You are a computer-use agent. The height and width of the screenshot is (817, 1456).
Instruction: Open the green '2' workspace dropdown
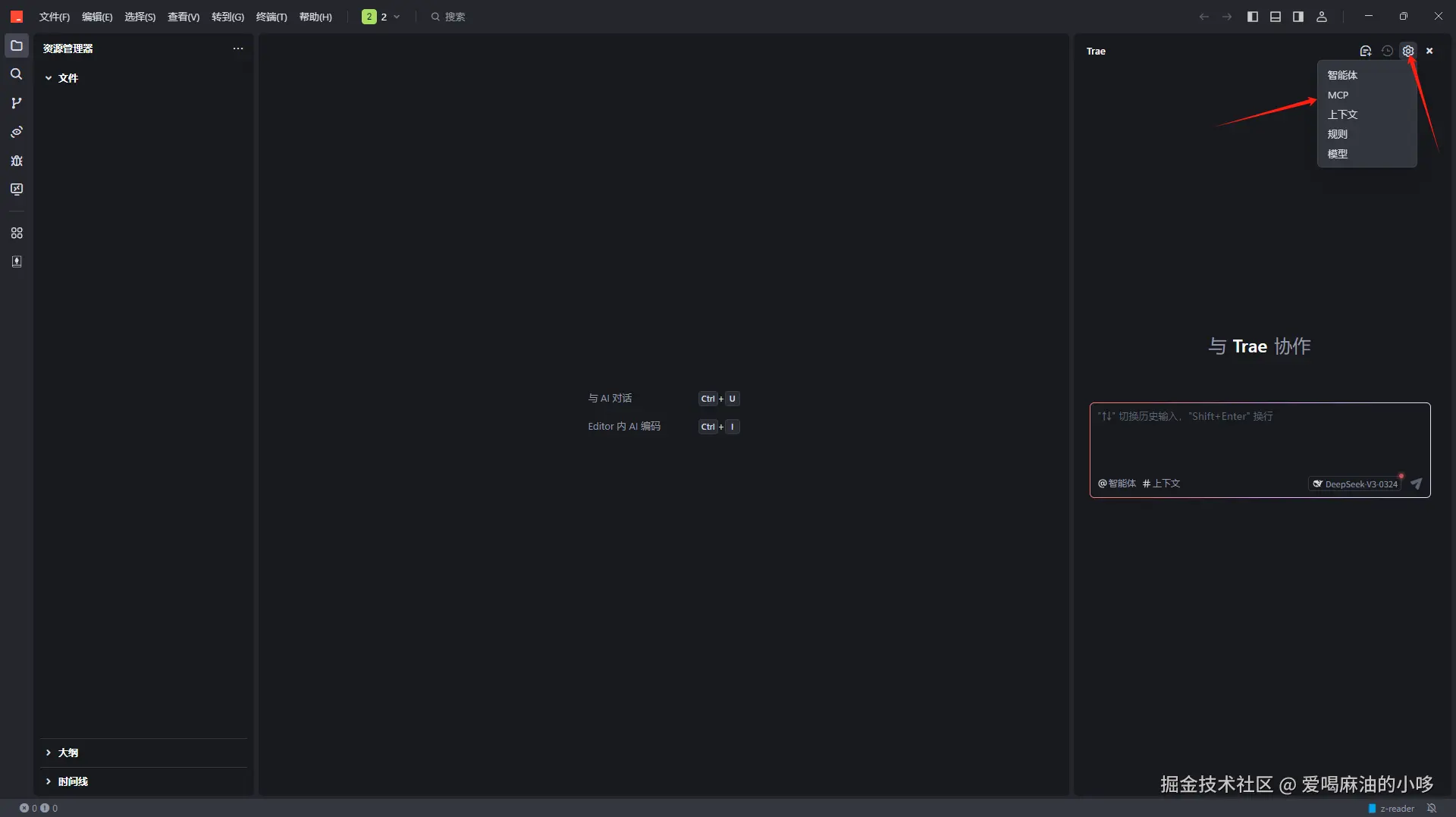coord(381,17)
